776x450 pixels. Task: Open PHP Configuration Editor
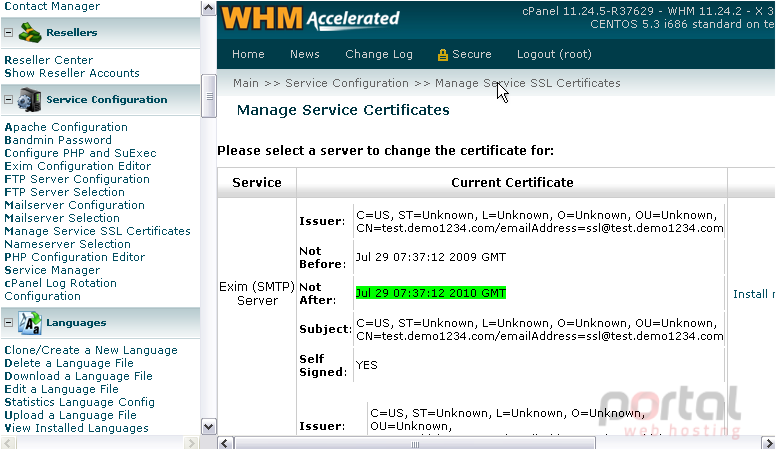click(75, 257)
